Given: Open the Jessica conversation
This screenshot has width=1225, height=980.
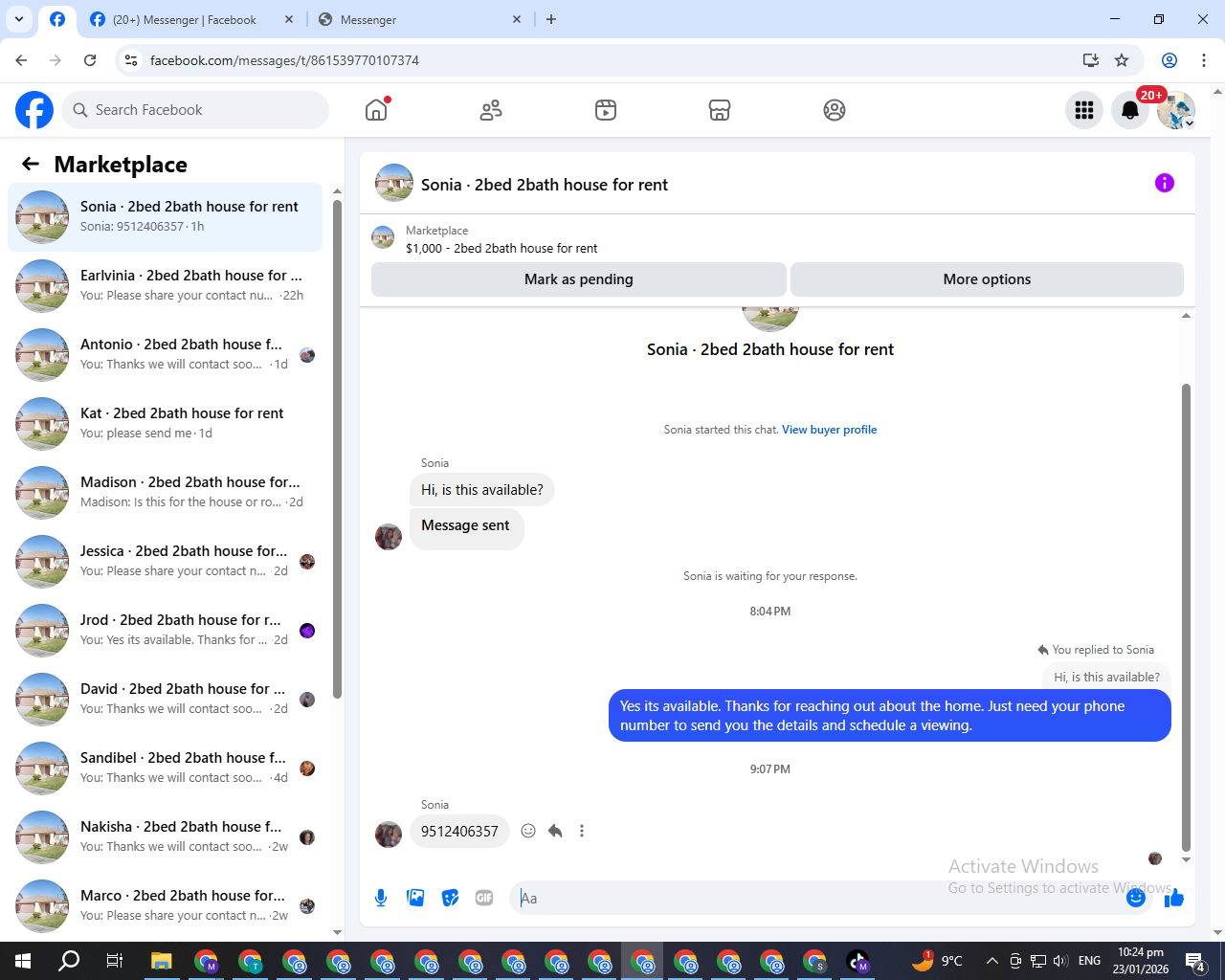Looking at the screenshot, I should pos(165,562).
